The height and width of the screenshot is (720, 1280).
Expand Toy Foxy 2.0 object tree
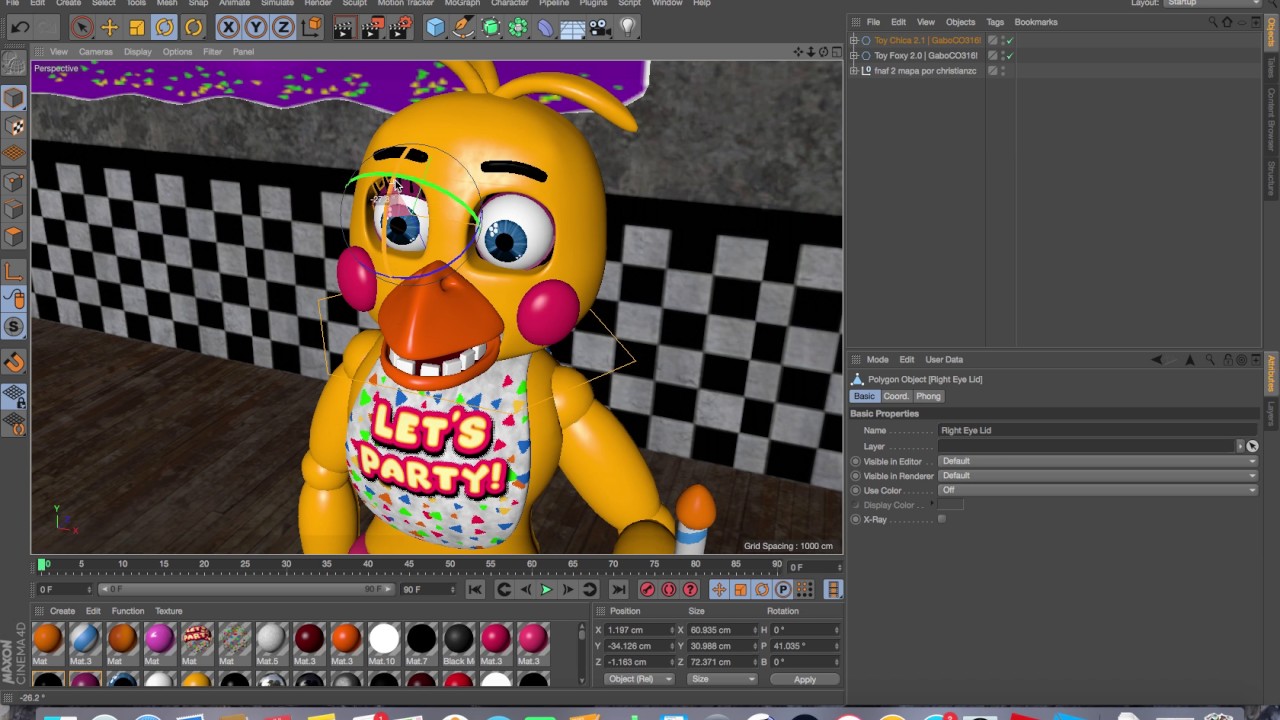pos(854,56)
